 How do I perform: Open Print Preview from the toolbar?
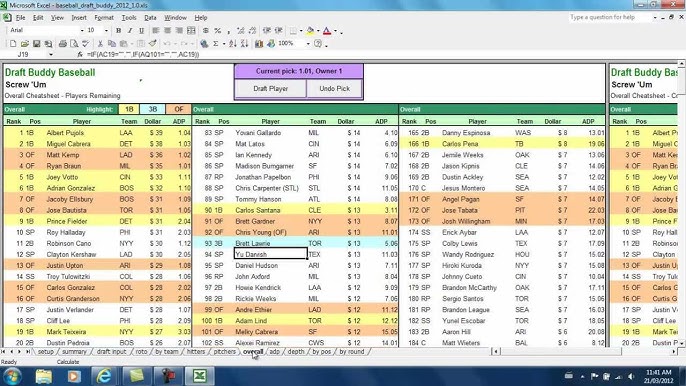coord(74,43)
